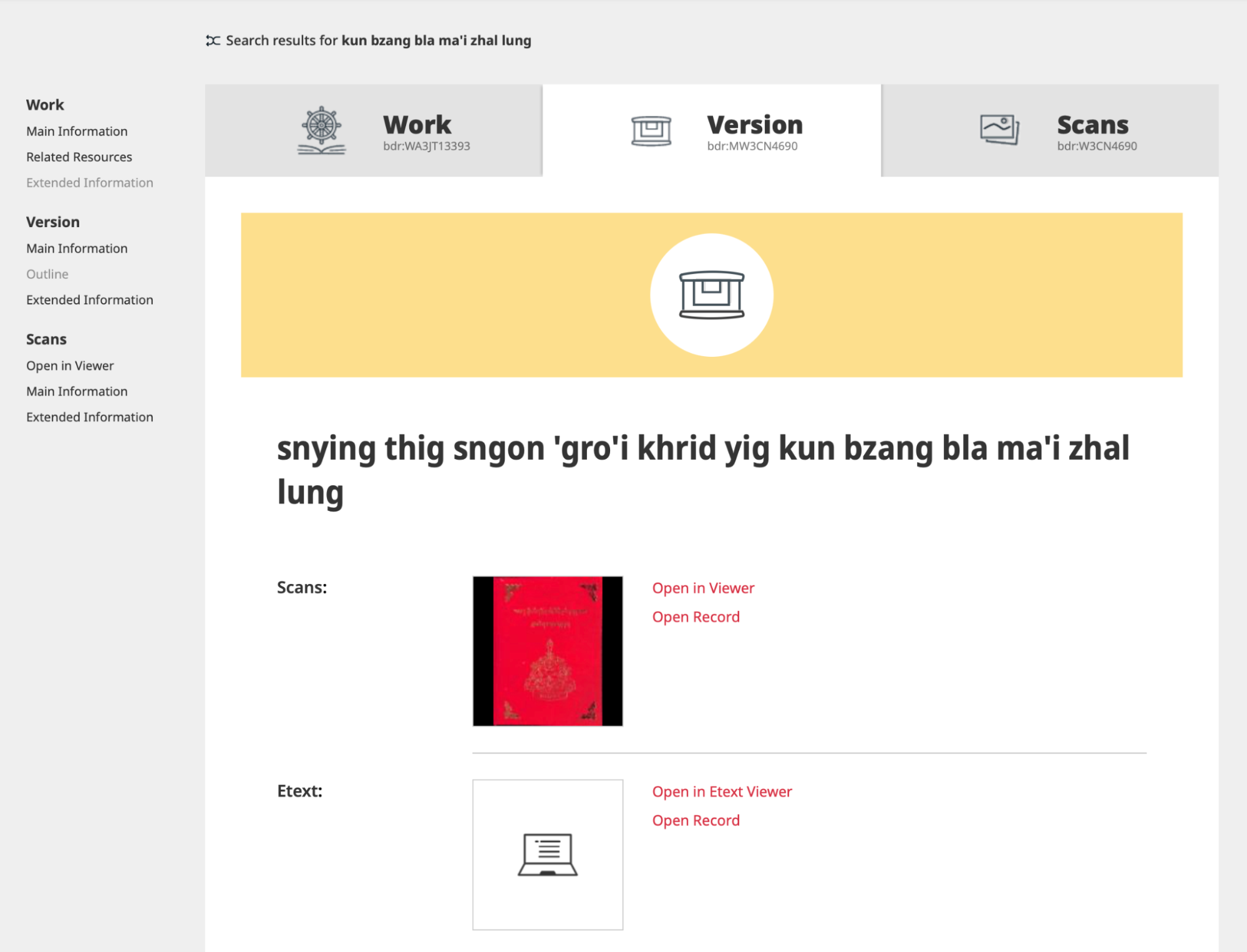Click the Etext laptop/document icon

pos(548,852)
